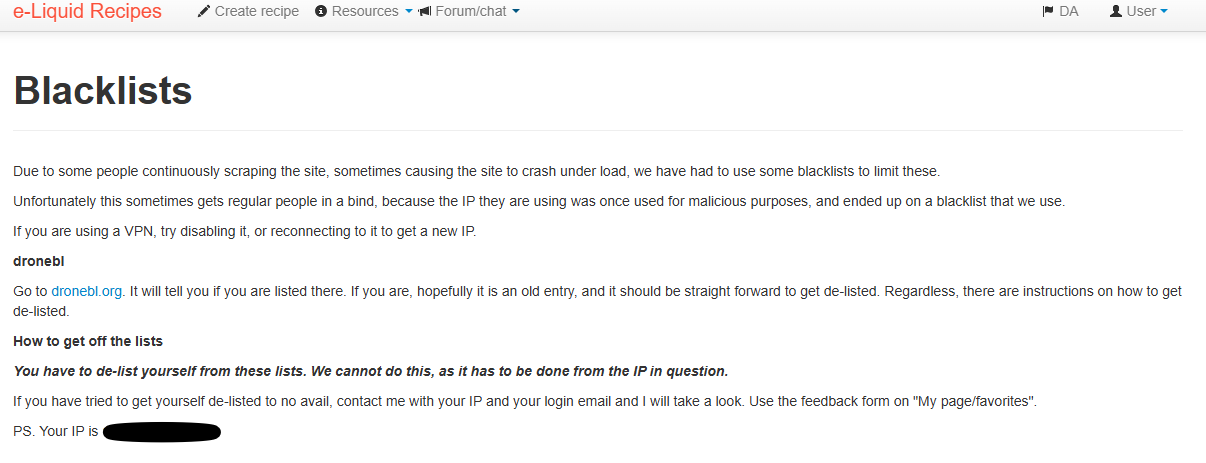Go to e-Liquid Recipes home link
This screenshot has height=463, width=1206.
tap(87, 12)
